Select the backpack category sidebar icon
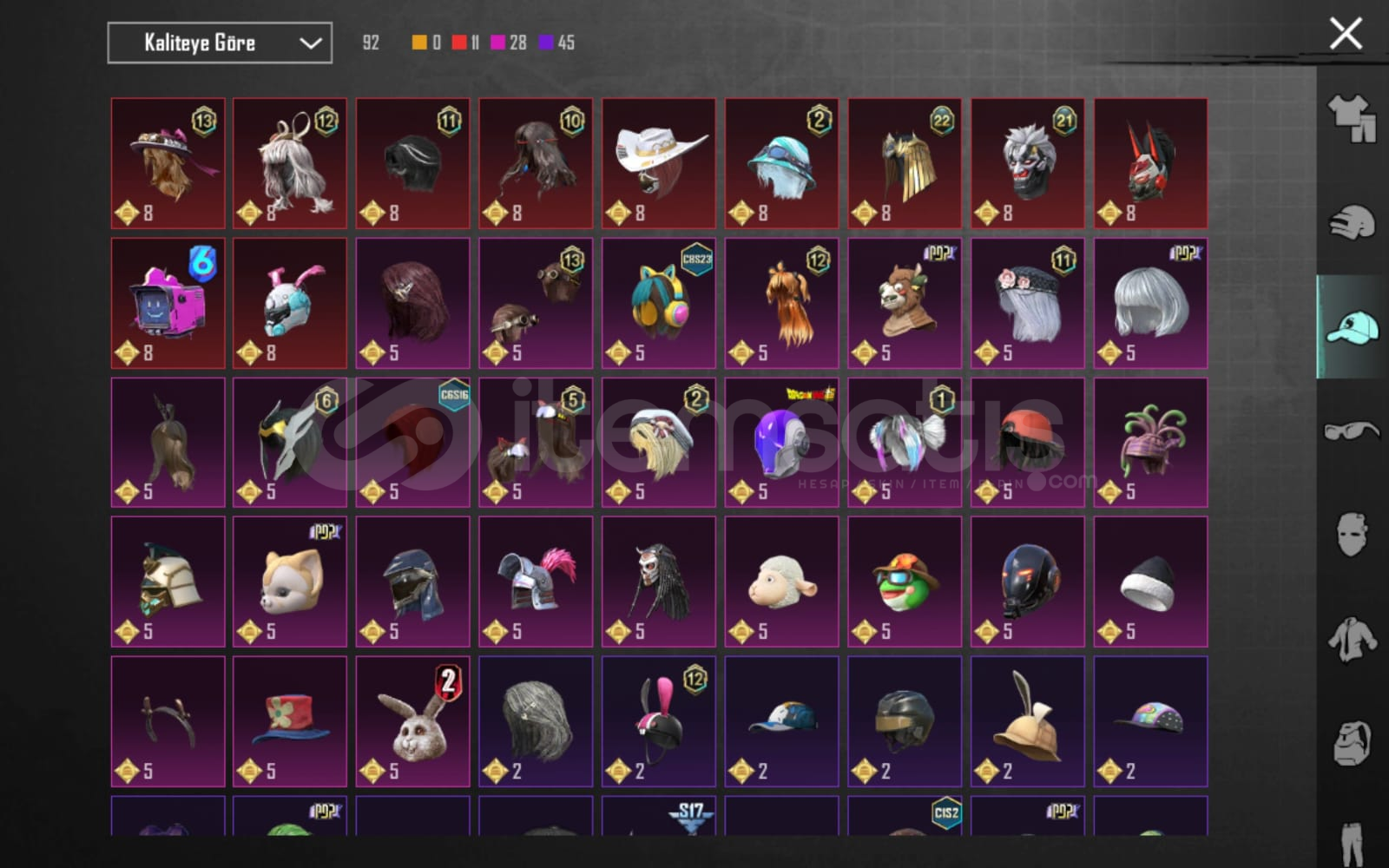 [1352, 743]
